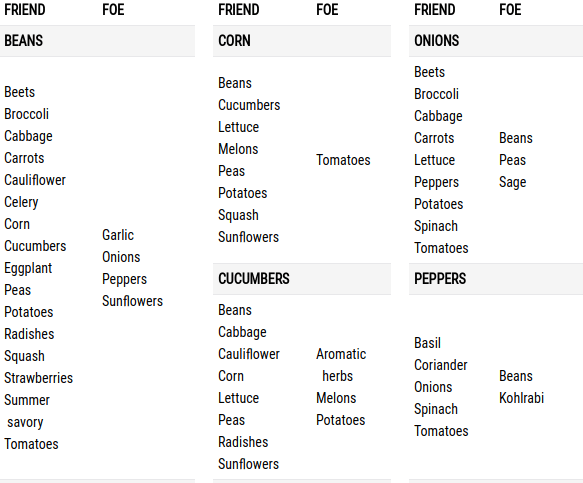Click the BEANS section header

[x=97, y=41]
